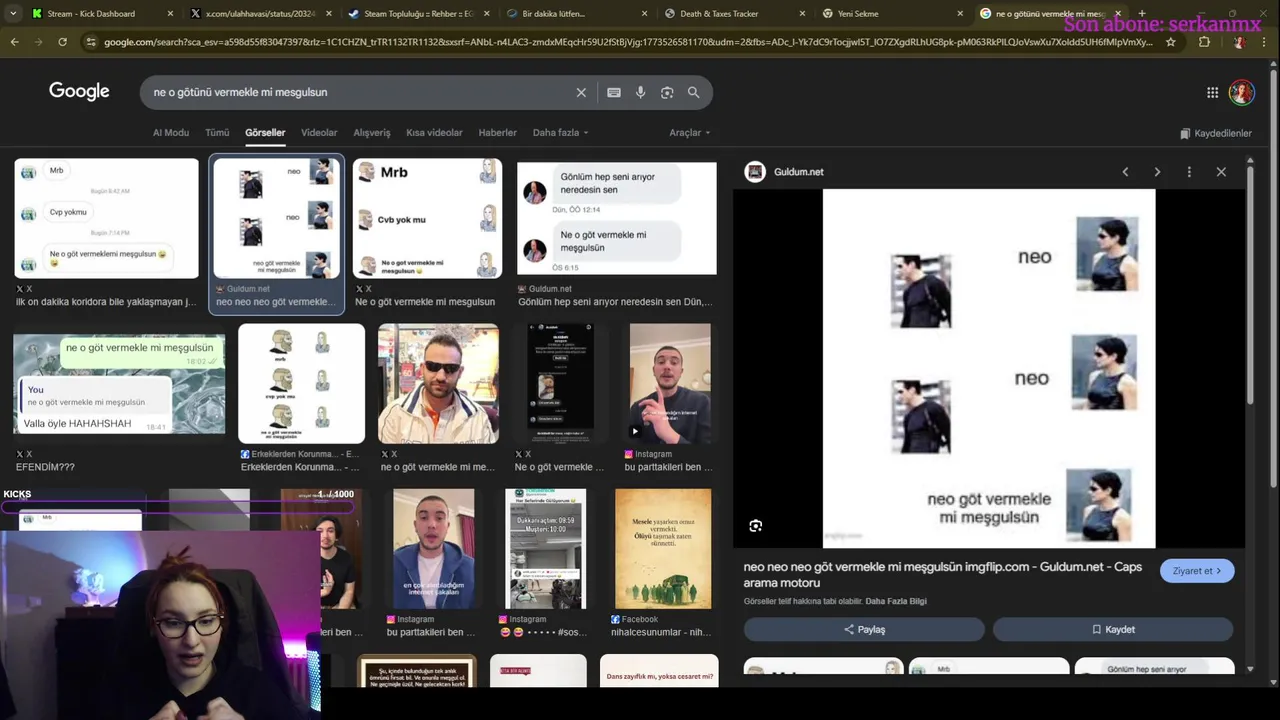
Task: Close the Death & Taxes Tracker tab
Action: [802, 14]
